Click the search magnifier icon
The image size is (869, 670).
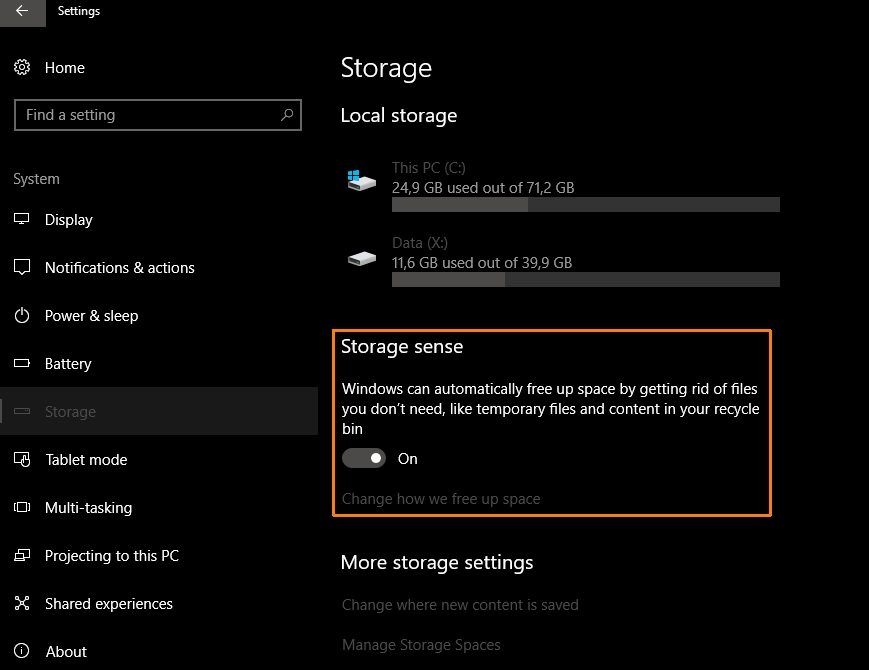[x=287, y=115]
